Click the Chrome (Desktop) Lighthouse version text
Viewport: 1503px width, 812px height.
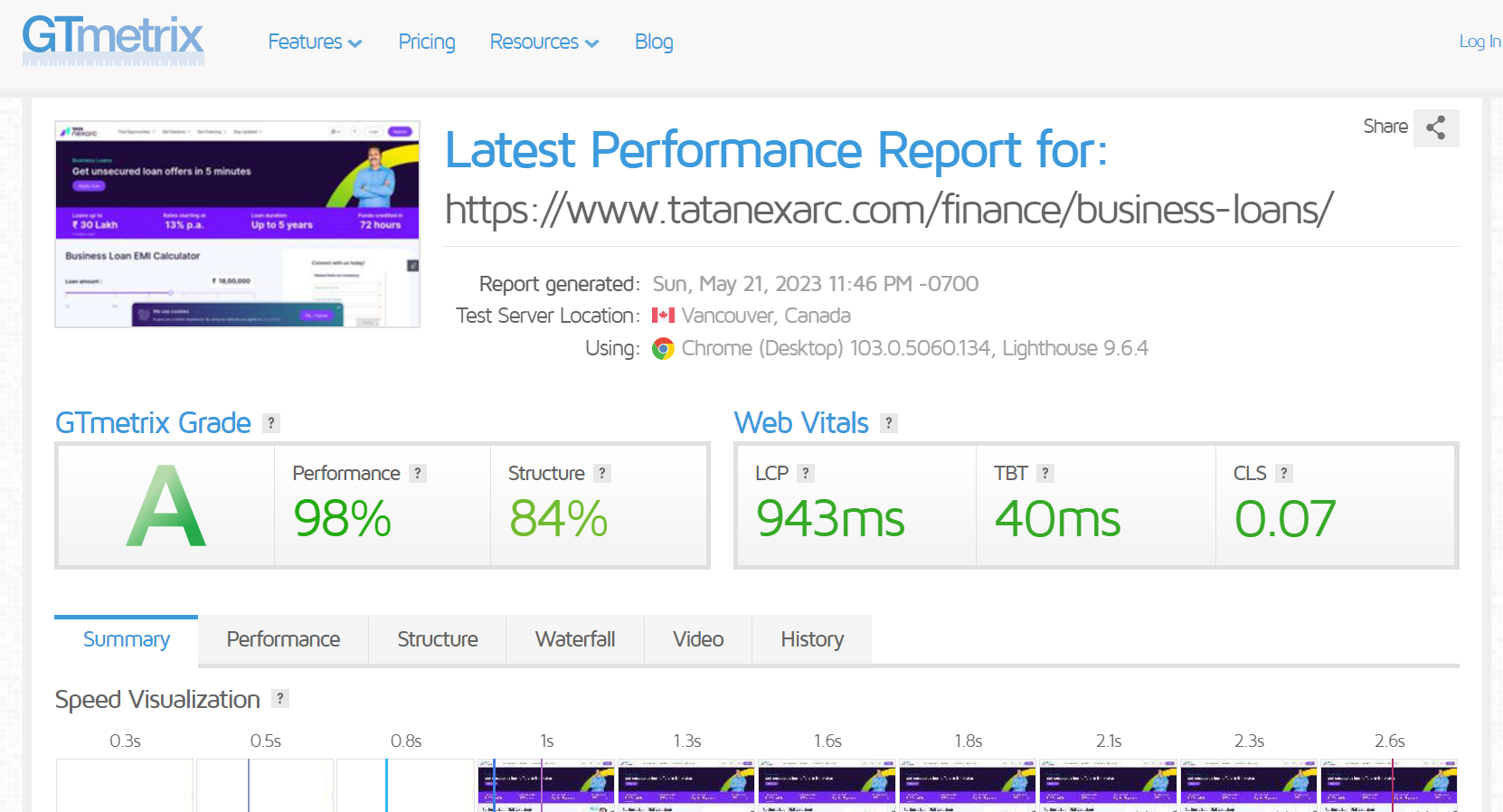[914, 349]
